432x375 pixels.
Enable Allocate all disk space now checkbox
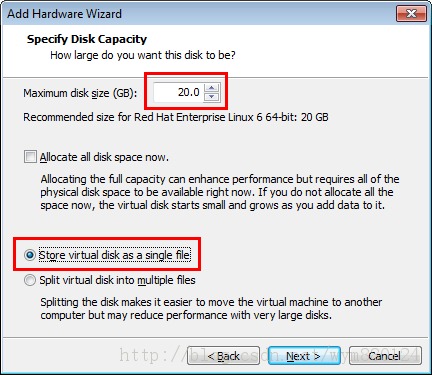[30, 157]
